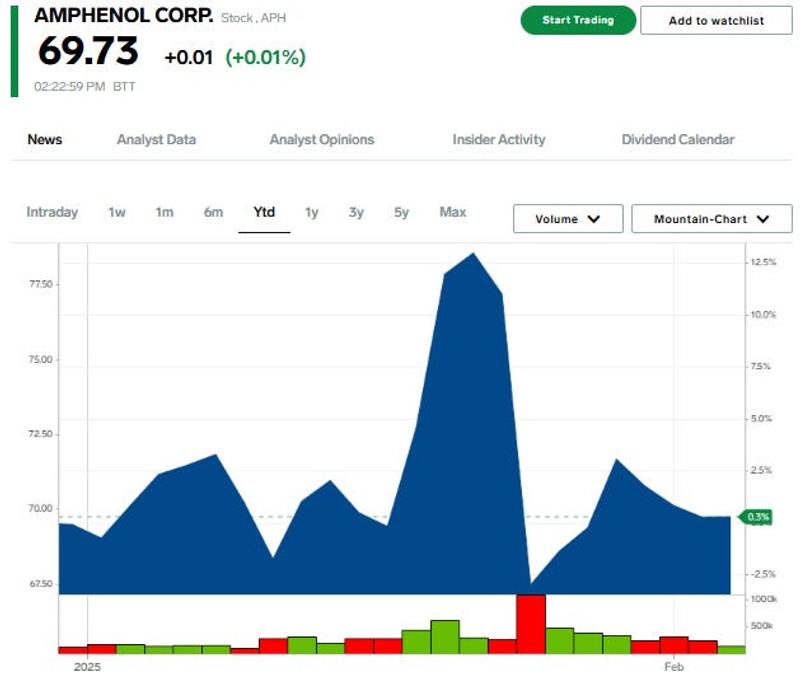800x684 pixels.
Task: Click the 02:22:59 PM timestamp
Action: coord(70,86)
